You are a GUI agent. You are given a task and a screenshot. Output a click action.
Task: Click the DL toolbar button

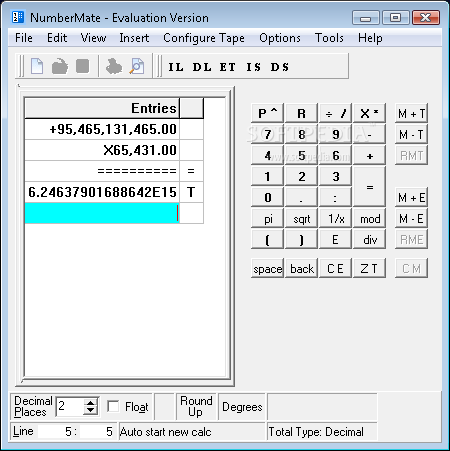tap(202, 67)
